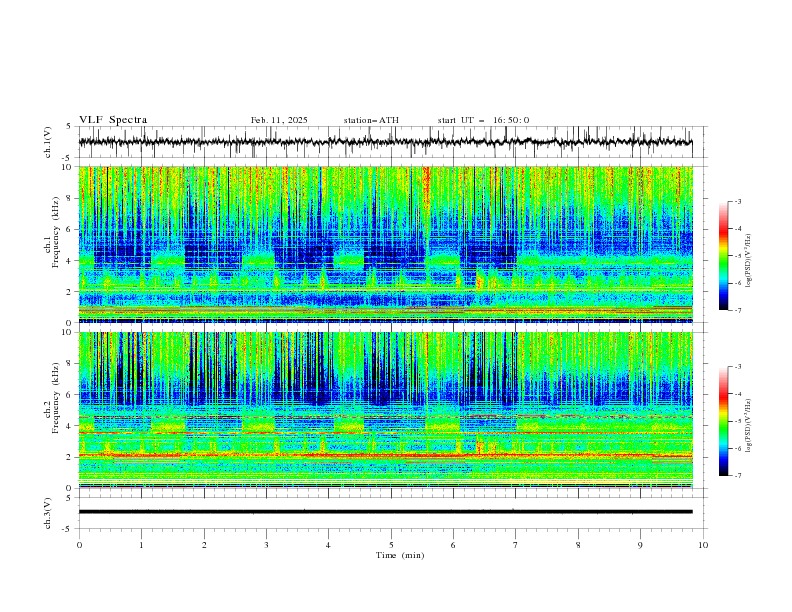Click time axis tick label "3"
The image size is (792, 612).
[266, 545]
